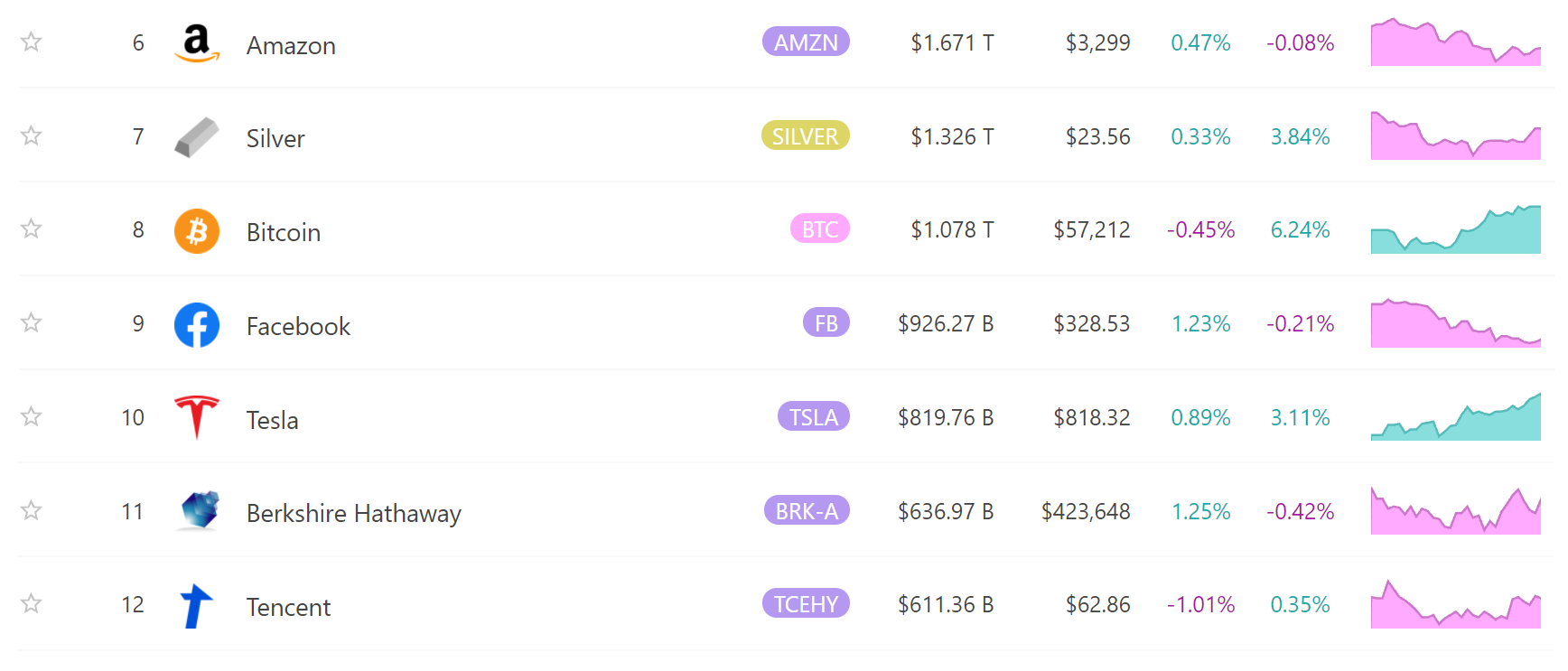
Task: Open Facebook's pink sparkline chart
Action: (x=1456, y=323)
